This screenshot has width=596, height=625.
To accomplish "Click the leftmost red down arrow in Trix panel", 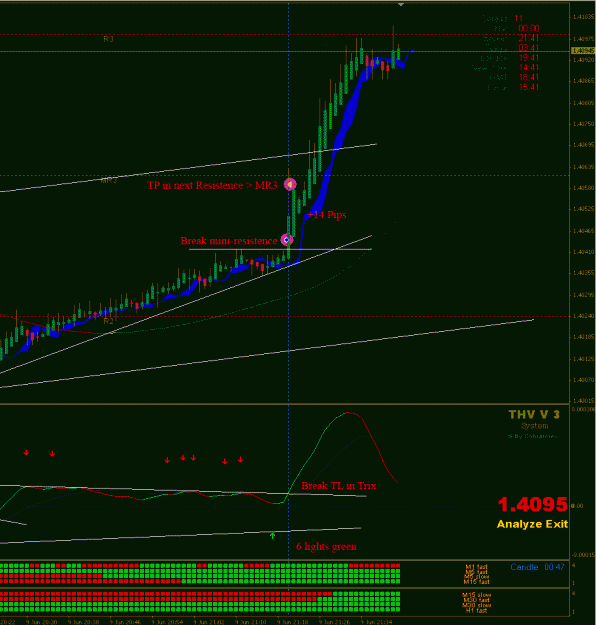I will [26, 452].
